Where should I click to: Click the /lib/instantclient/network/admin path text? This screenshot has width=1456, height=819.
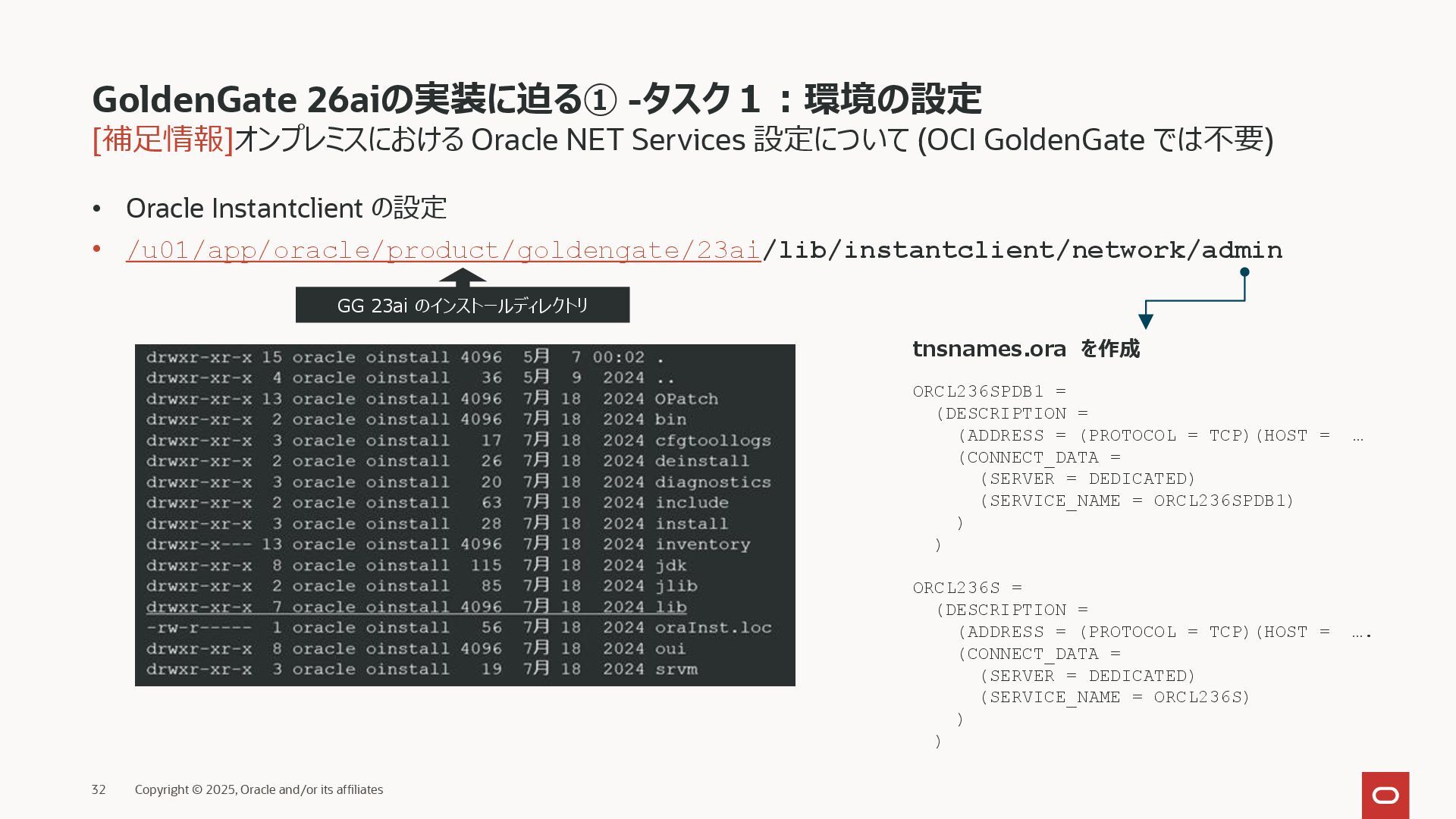(x=1022, y=250)
